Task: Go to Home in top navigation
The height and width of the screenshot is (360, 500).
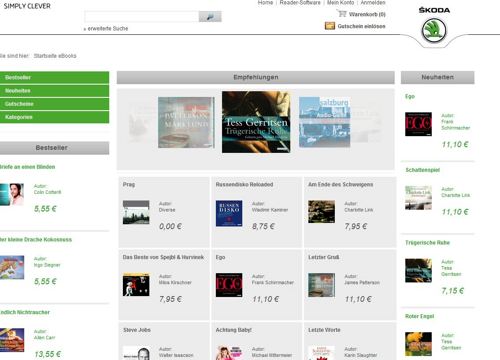Action: [x=265, y=3]
